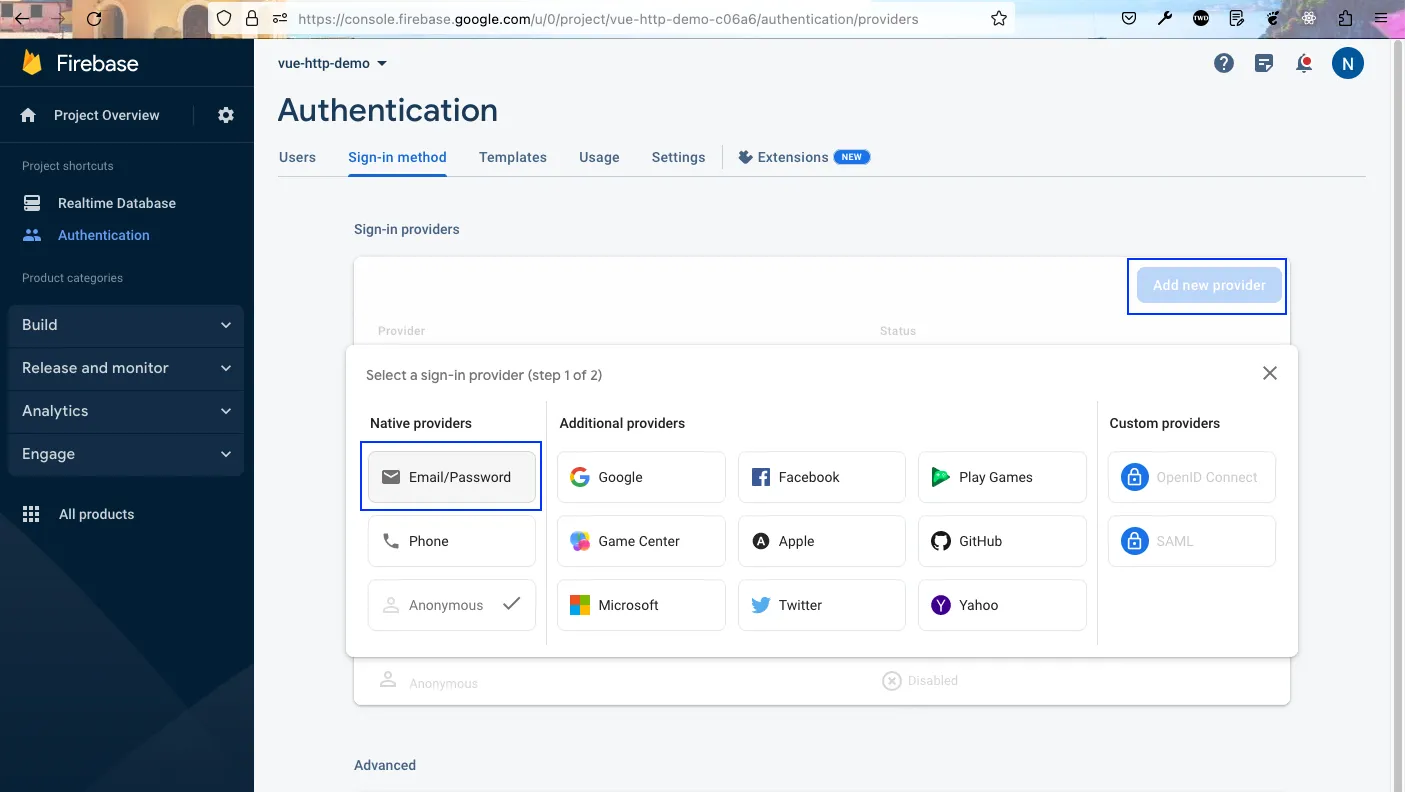1405x792 pixels.
Task: Click the Disabled status text
Action: (933, 680)
